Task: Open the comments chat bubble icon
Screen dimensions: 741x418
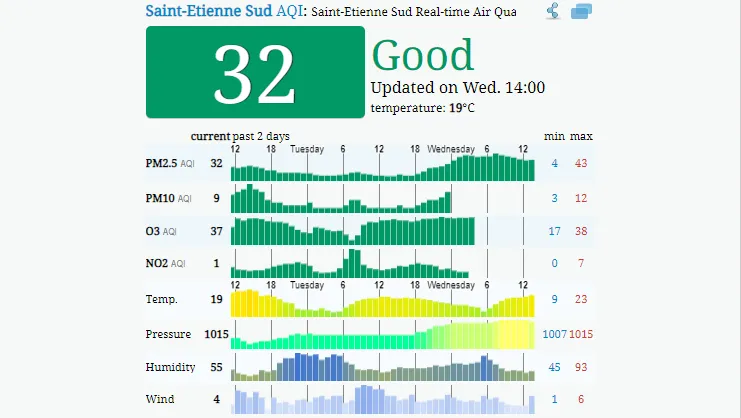Action: click(x=581, y=12)
